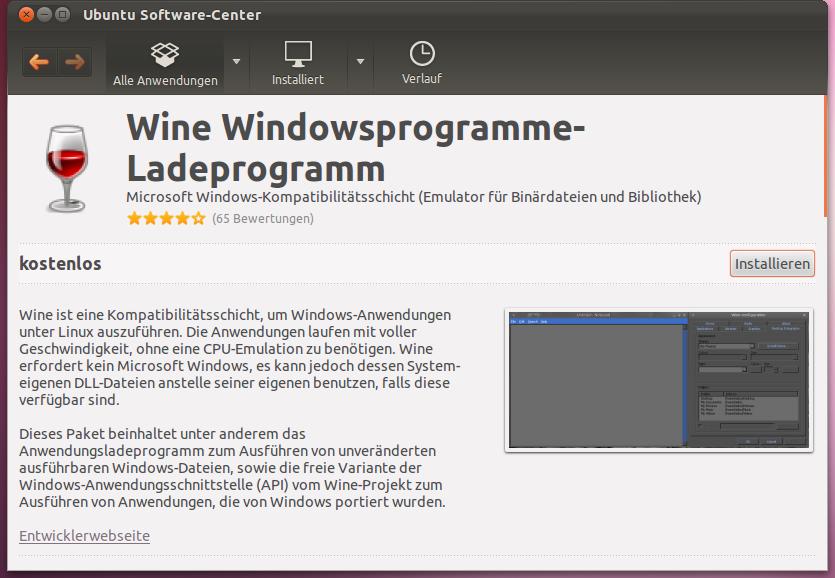
Task: Click the Installieren button
Action: pos(772,264)
